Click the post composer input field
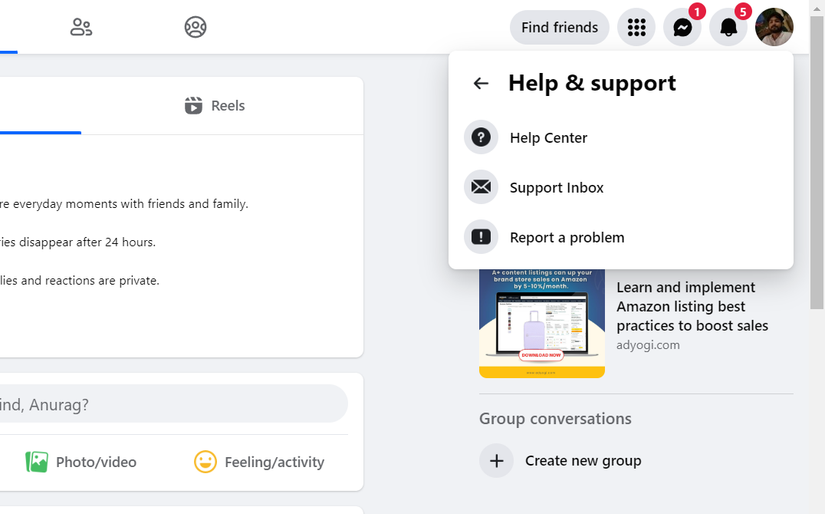The width and height of the screenshot is (825, 514). pyautogui.click(x=170, y=404)
